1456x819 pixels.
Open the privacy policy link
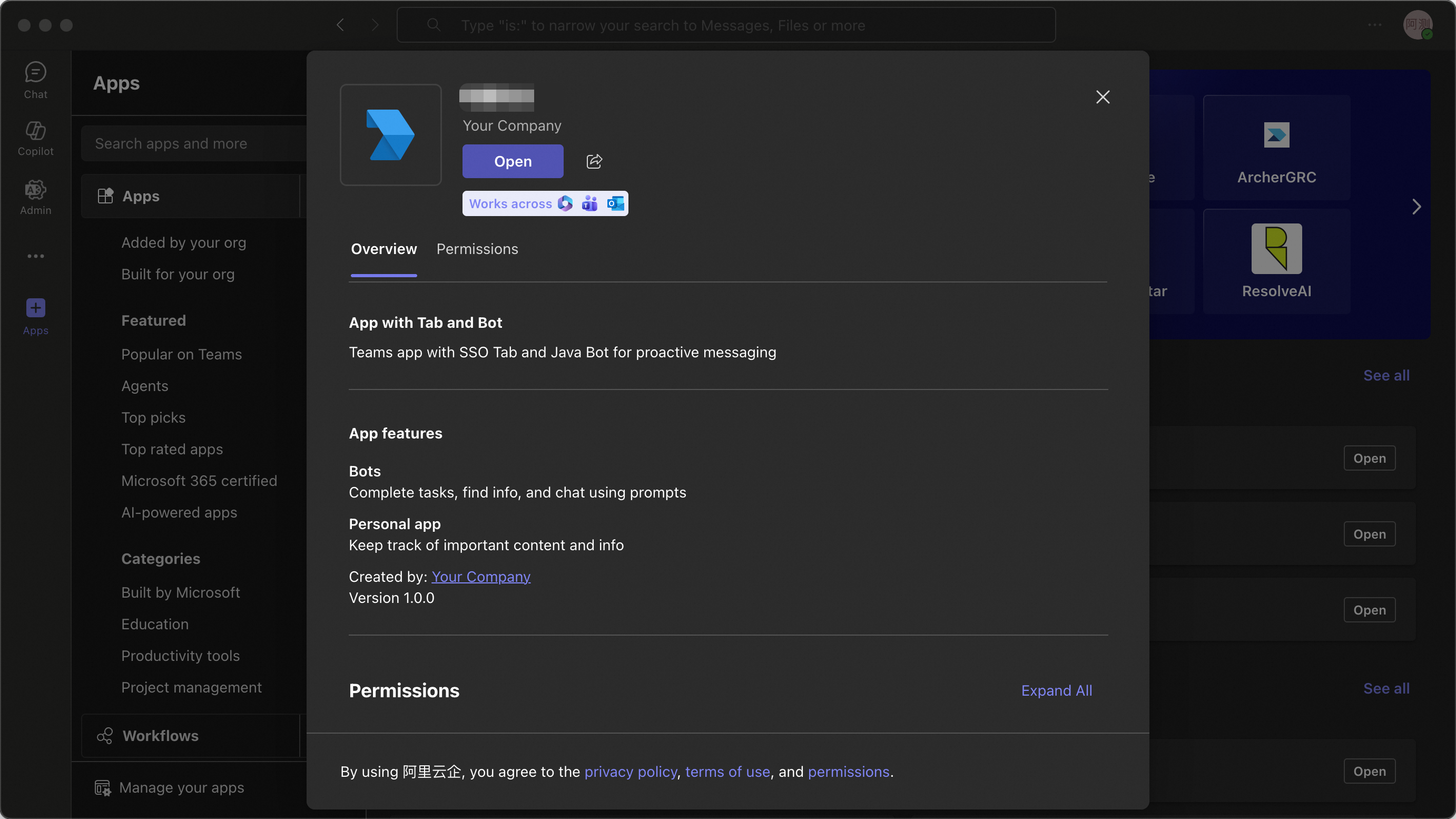(x=630, y=772)
